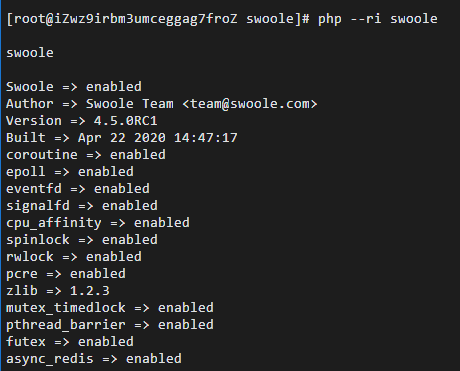Click the 'epoll' output line
Screen dimensions: 460x371
click(x=70, y=172)
